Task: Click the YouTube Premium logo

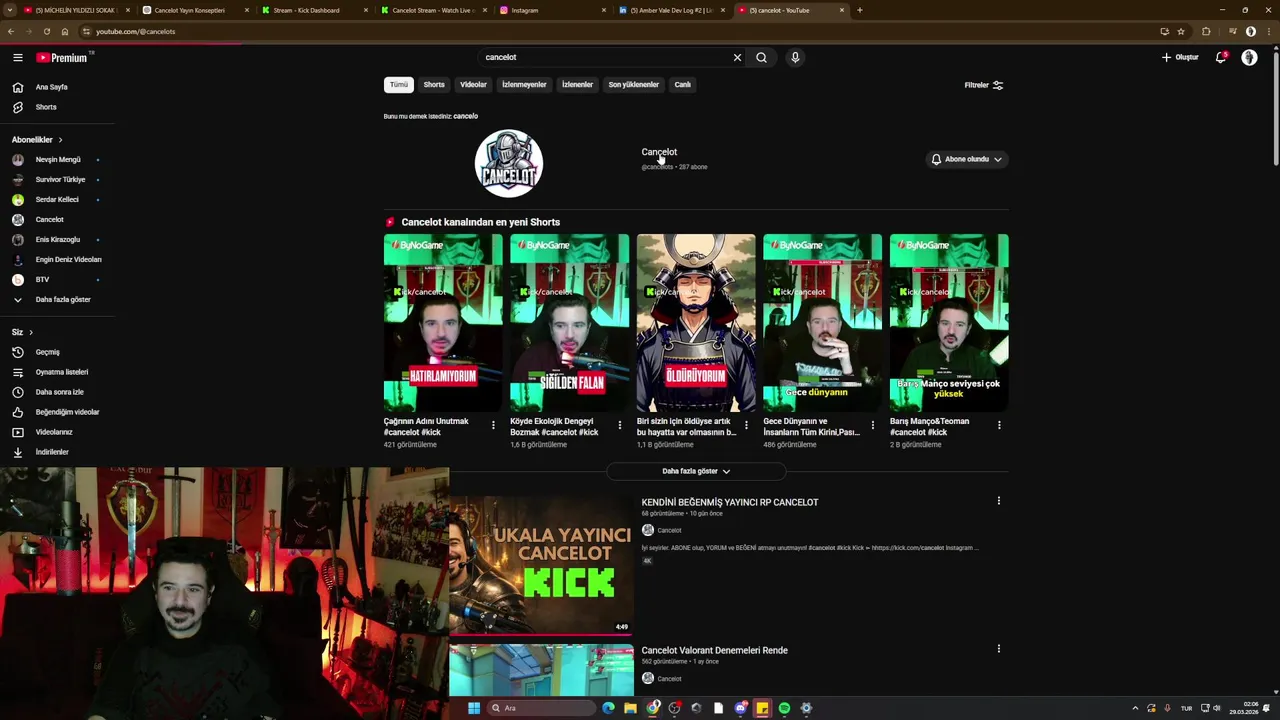Action: click(64, 57)
